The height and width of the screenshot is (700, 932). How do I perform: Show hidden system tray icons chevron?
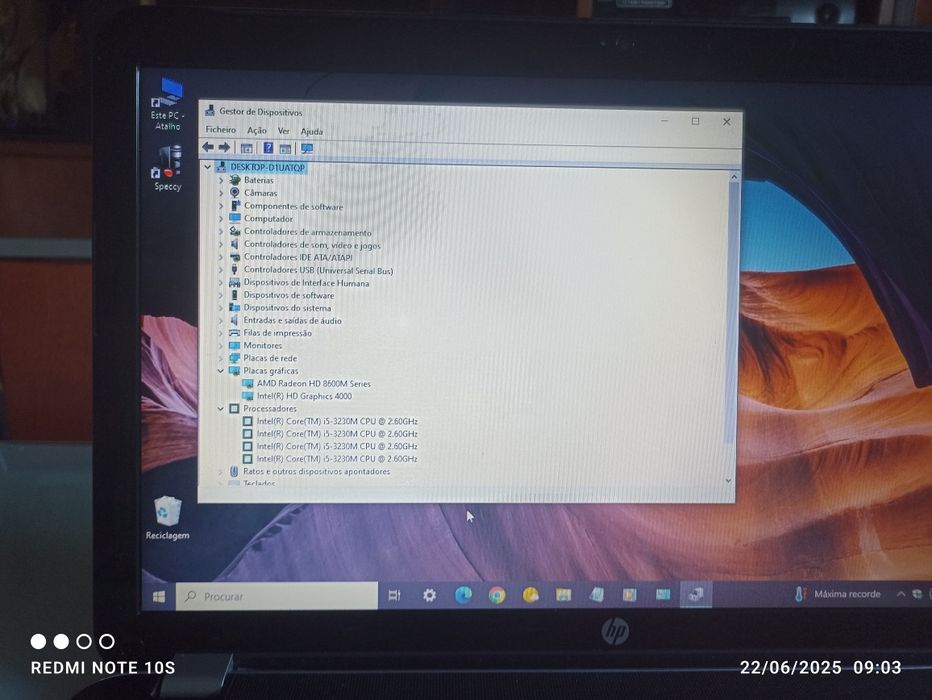(900, 594)
